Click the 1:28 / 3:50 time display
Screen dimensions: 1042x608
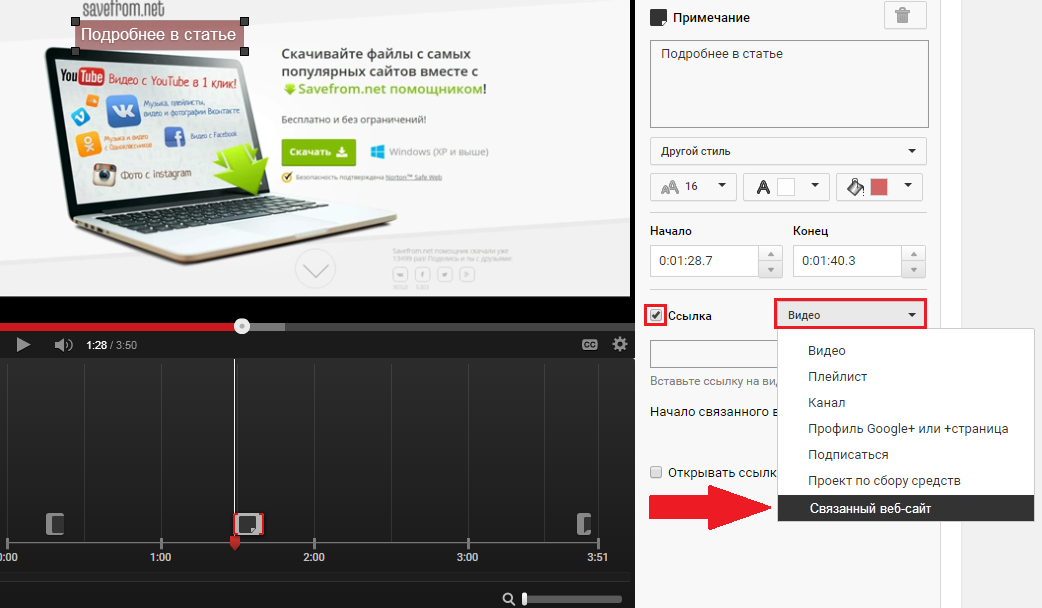[x=112, y=345]
